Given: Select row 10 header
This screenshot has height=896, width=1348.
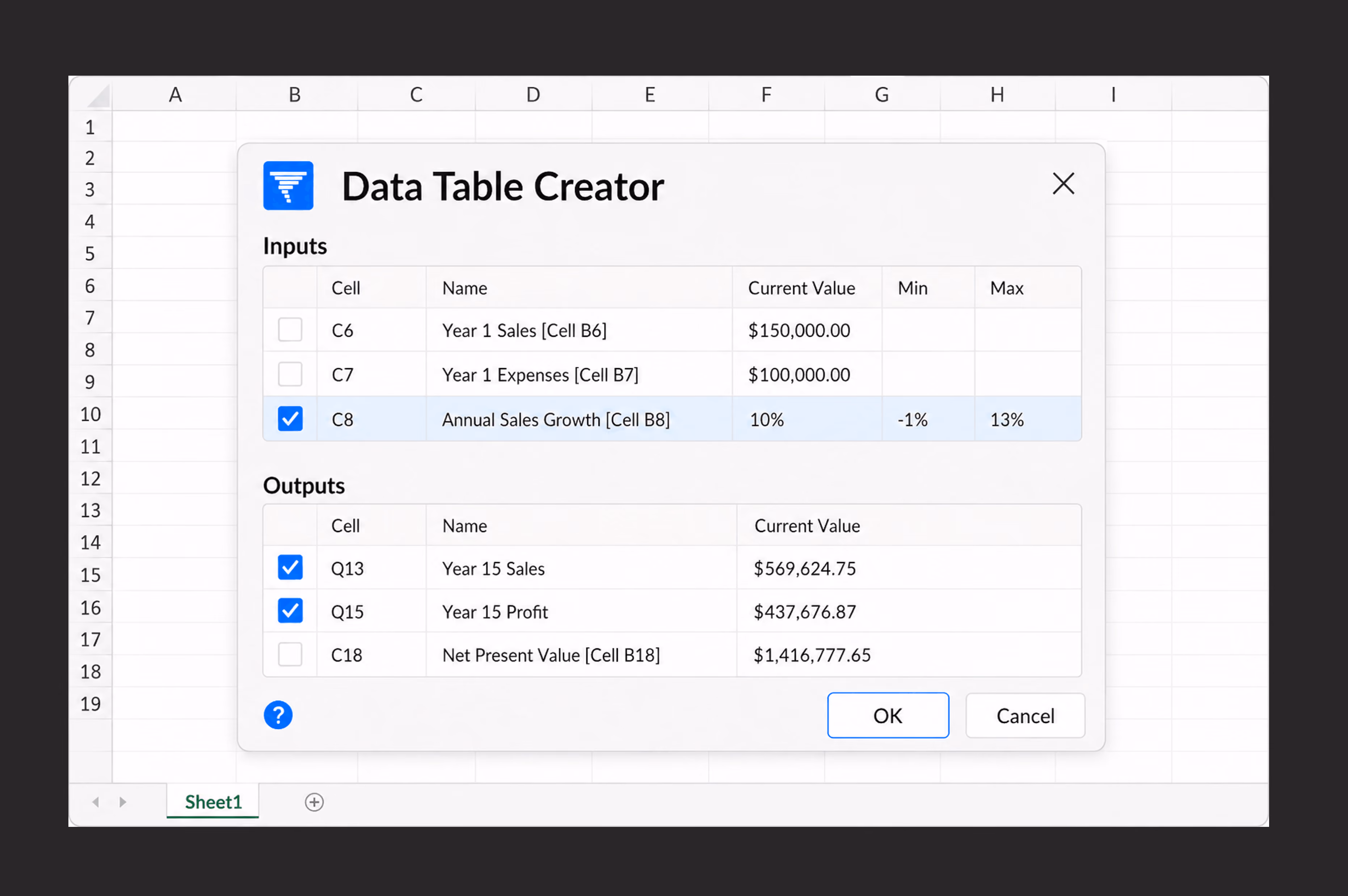Looking at the screenshot, I should point(90,414).
